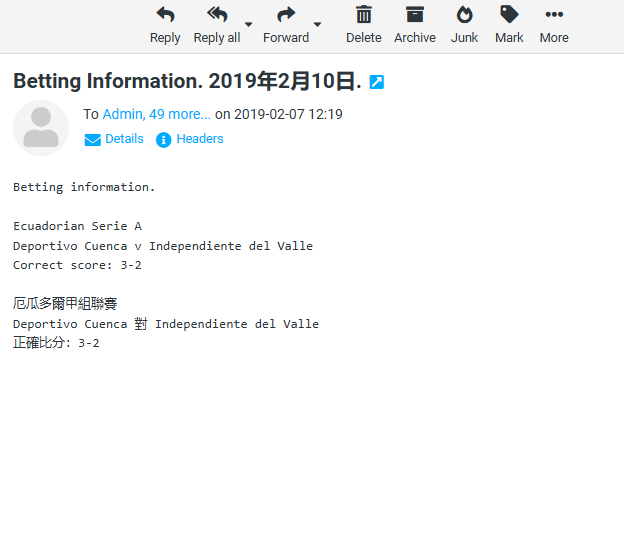Open the Mark tag menu

pyautogui.click(x=509, y=15)
